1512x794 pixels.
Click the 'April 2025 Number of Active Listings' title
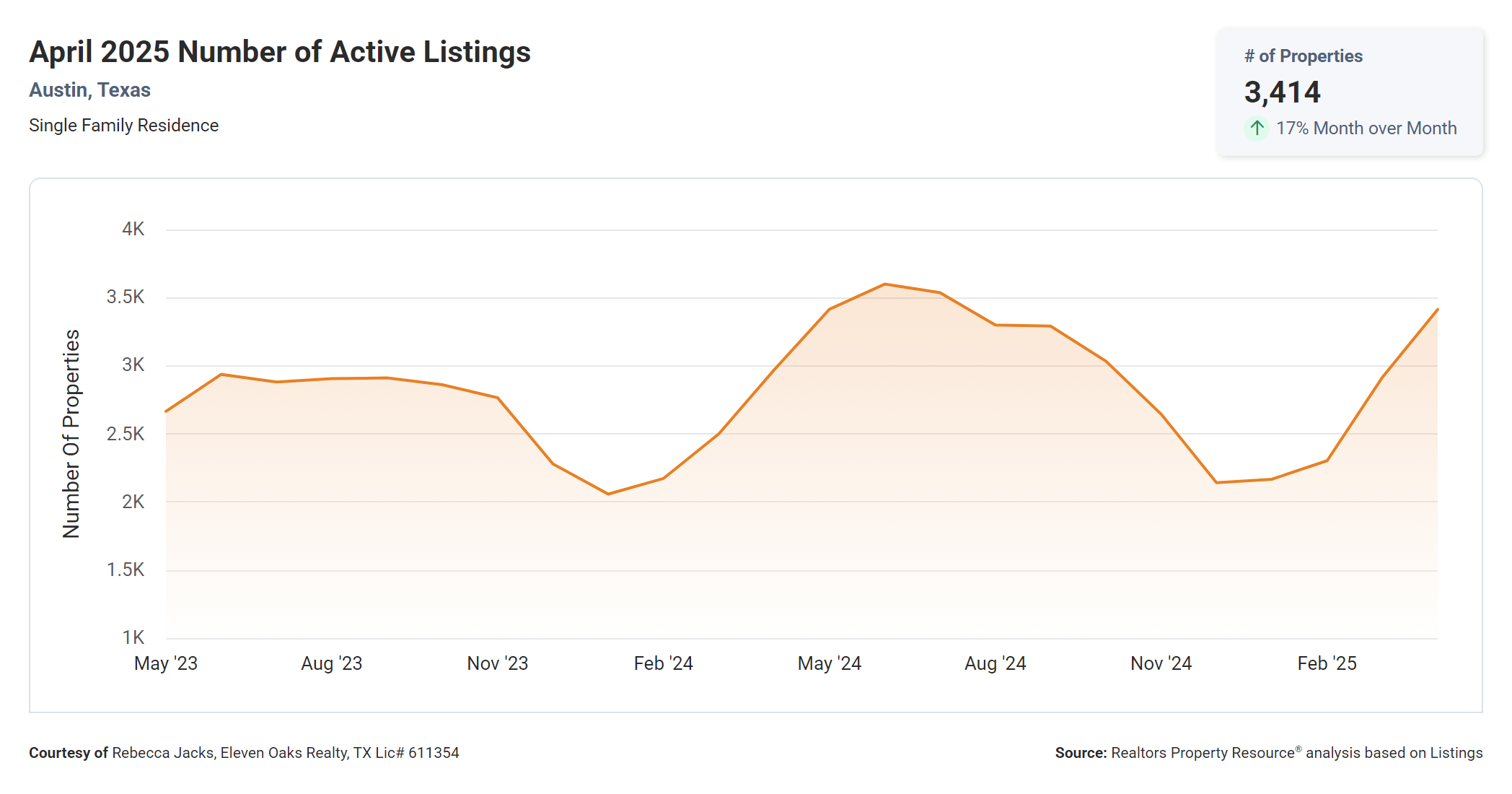[280, 52]
